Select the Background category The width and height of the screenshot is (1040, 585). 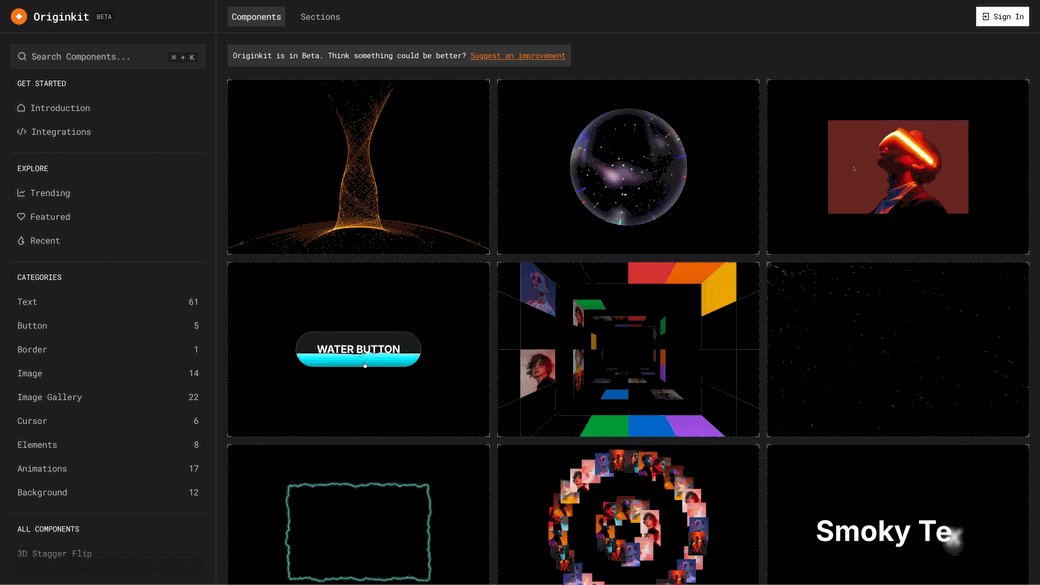pyautogui.click(x=107, y=492)
